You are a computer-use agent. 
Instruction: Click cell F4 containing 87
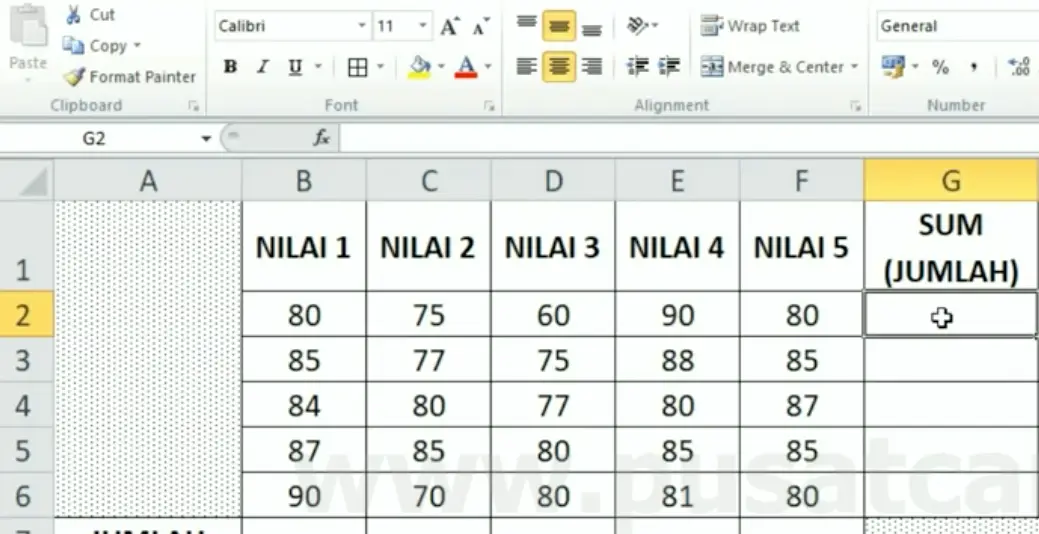[802, 405]
